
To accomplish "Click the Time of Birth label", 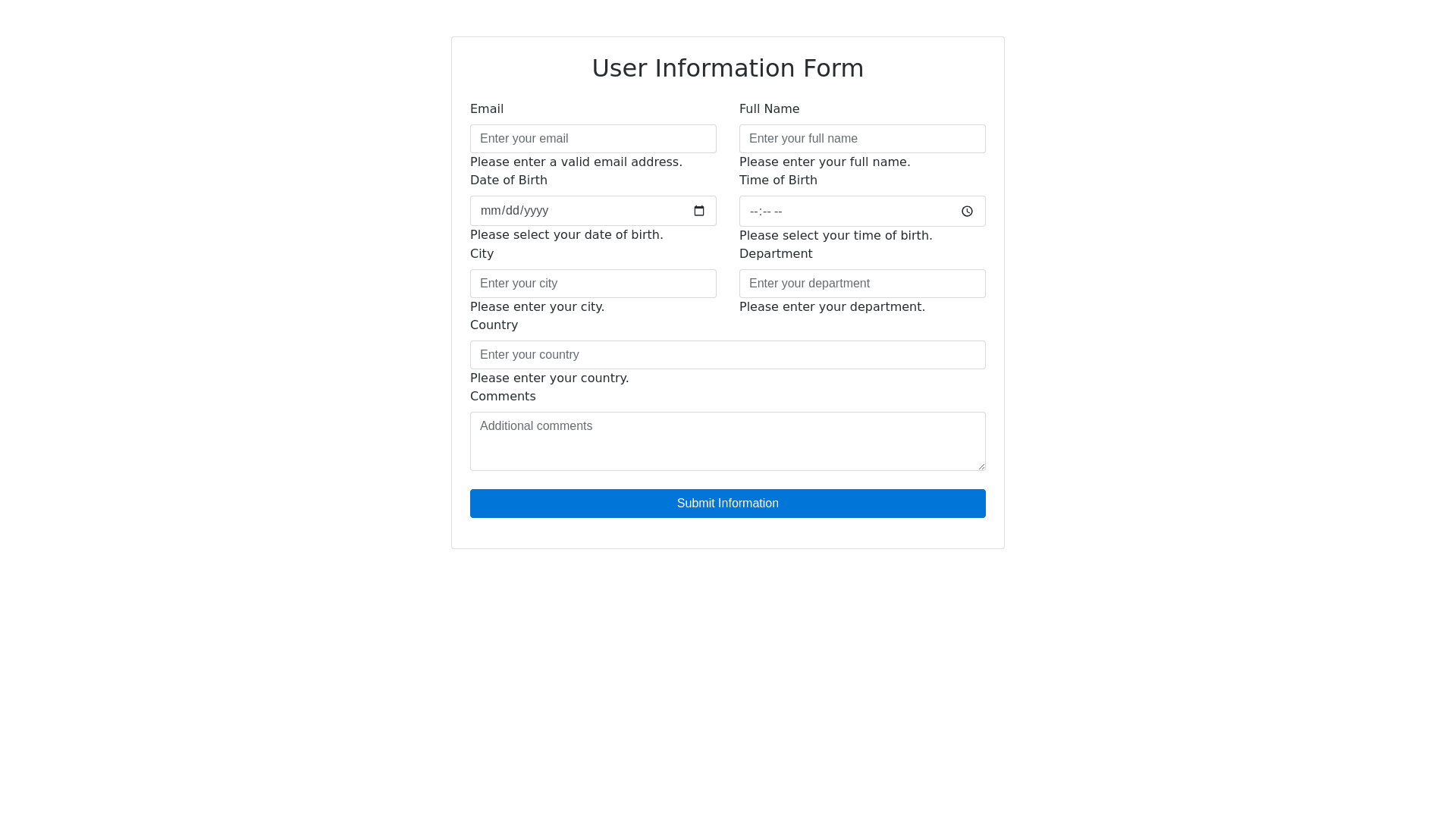I will [x=778, y=180].
